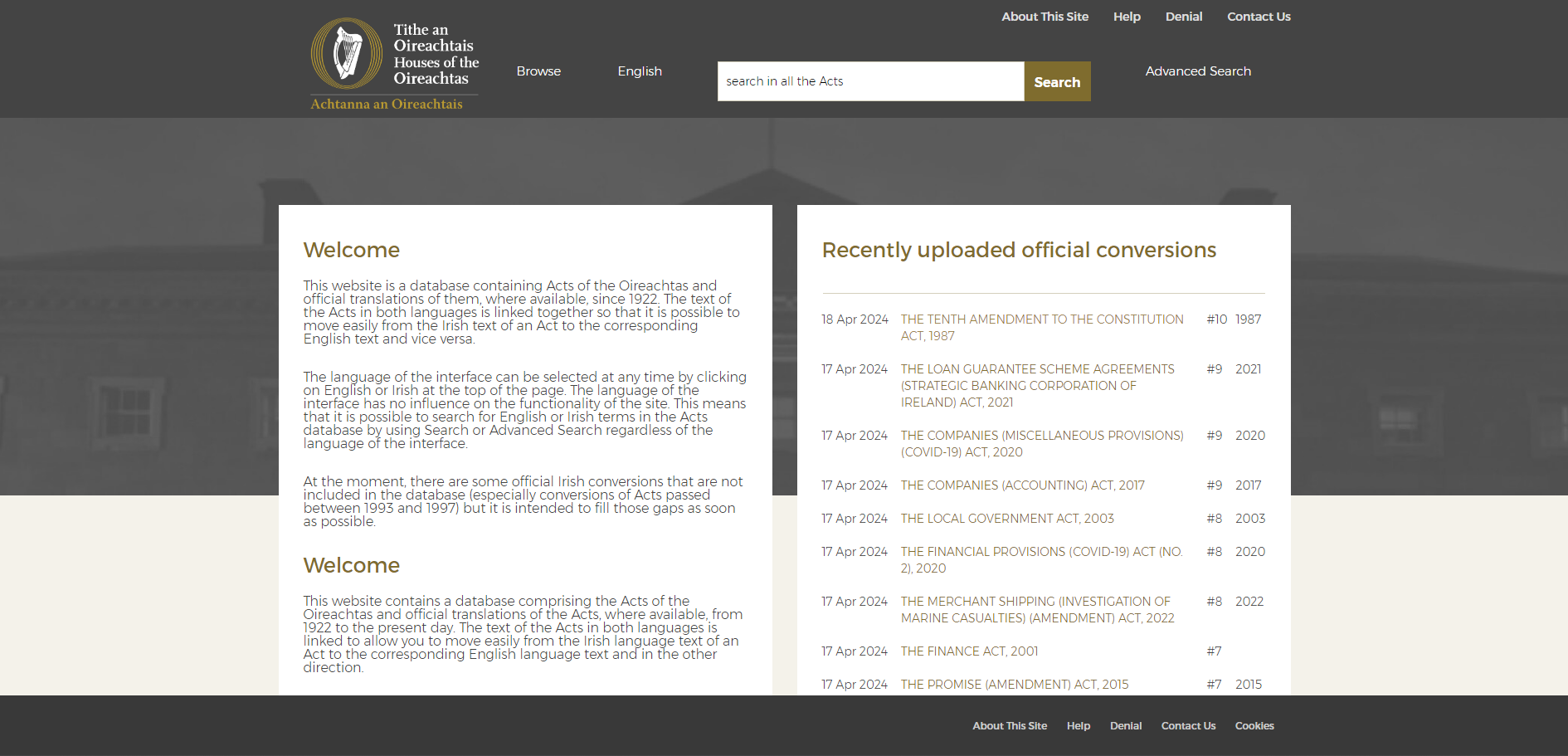The height and width of the screenshot is (756, 1568).
Task: Switch language via English link
Action: 639,71
